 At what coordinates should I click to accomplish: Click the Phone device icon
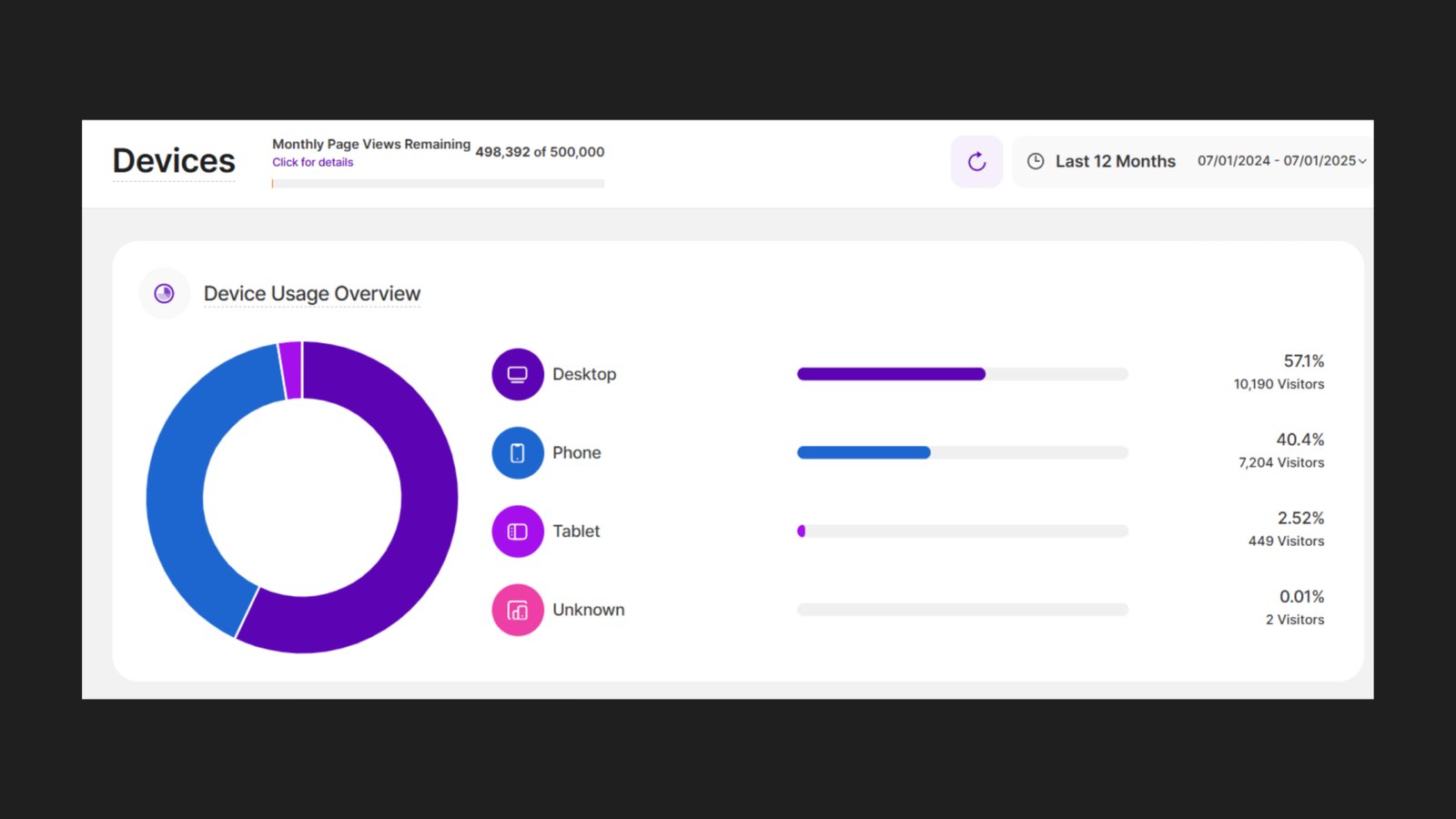518,453
